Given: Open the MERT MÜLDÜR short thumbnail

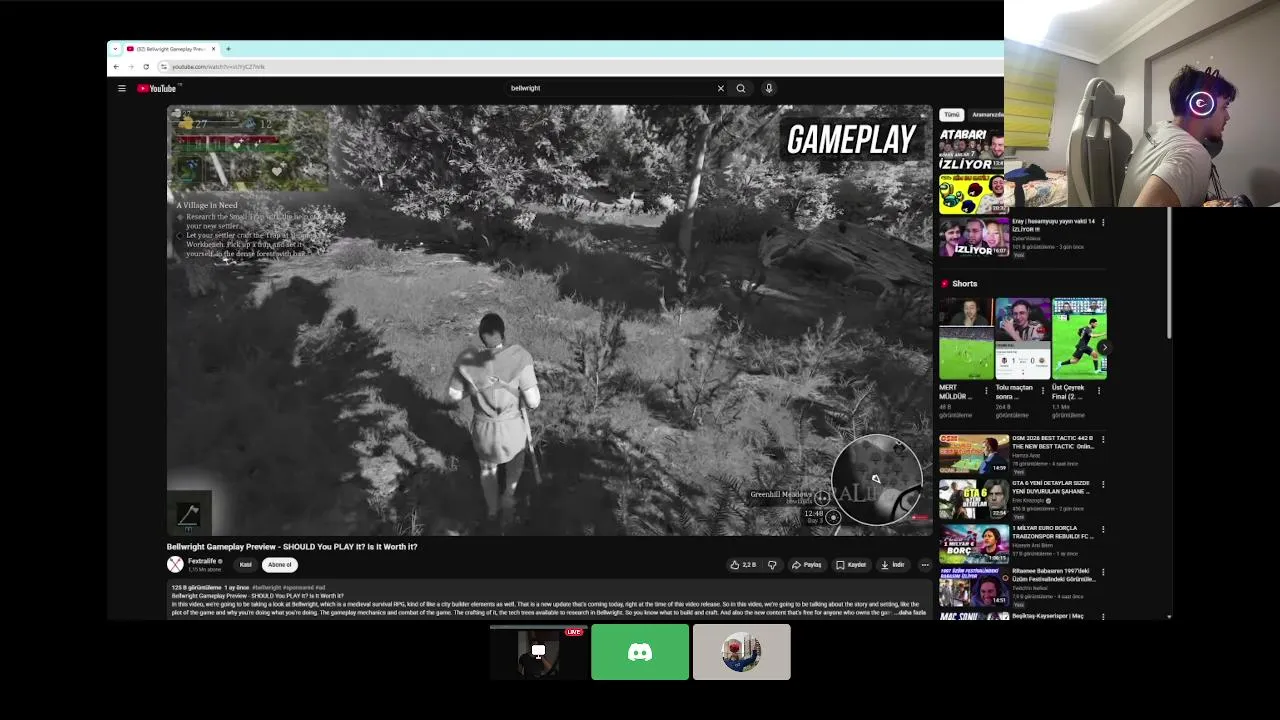Looking at the screenshot, I should [966, 339].
